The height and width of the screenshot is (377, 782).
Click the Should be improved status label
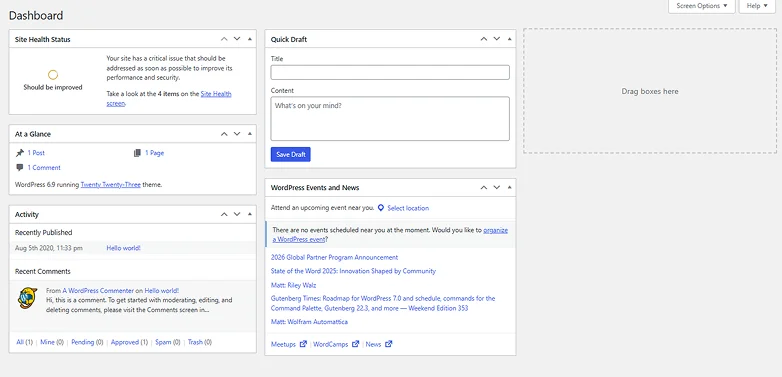[x=53, y=87]
